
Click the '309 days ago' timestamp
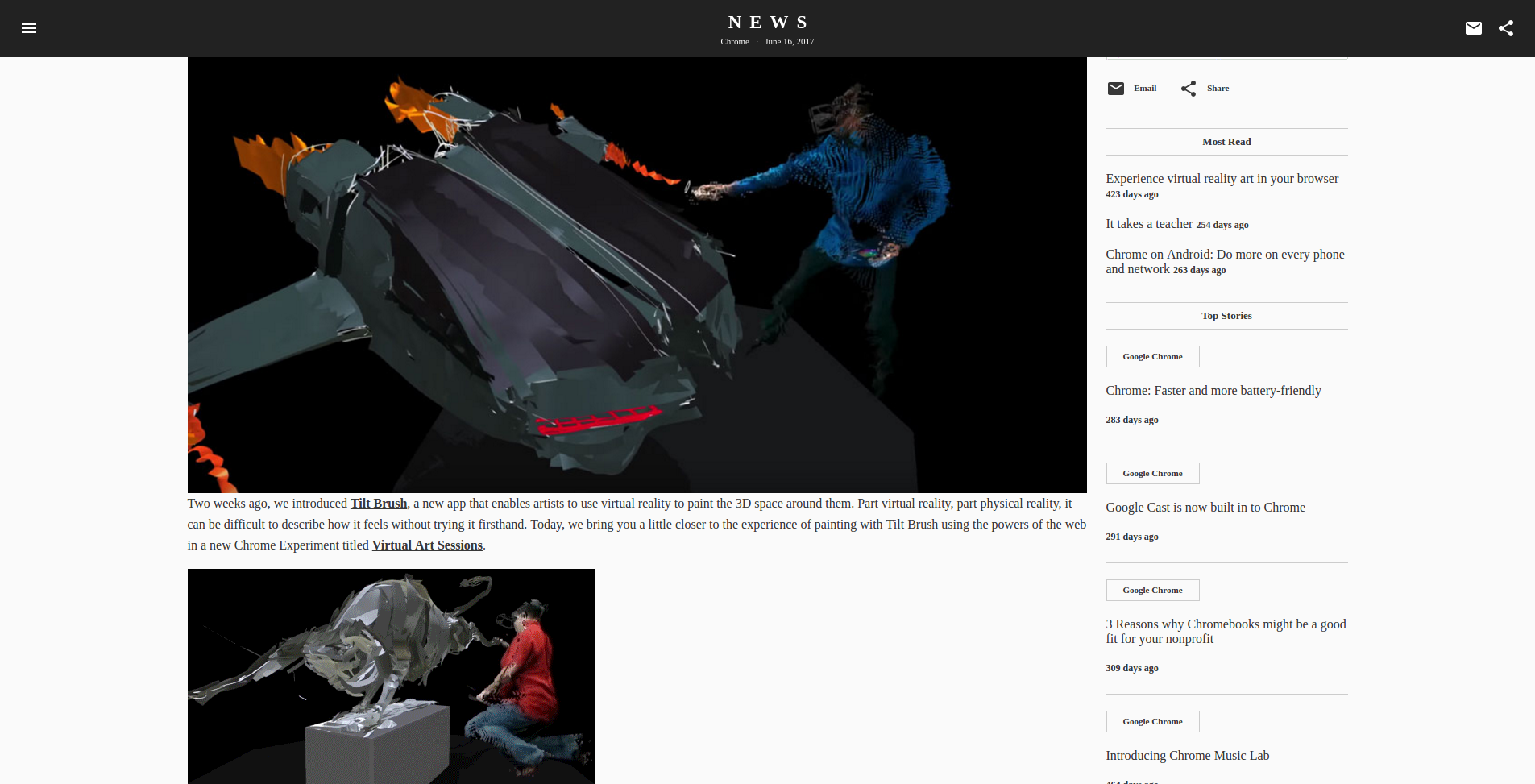(1132, 669)
